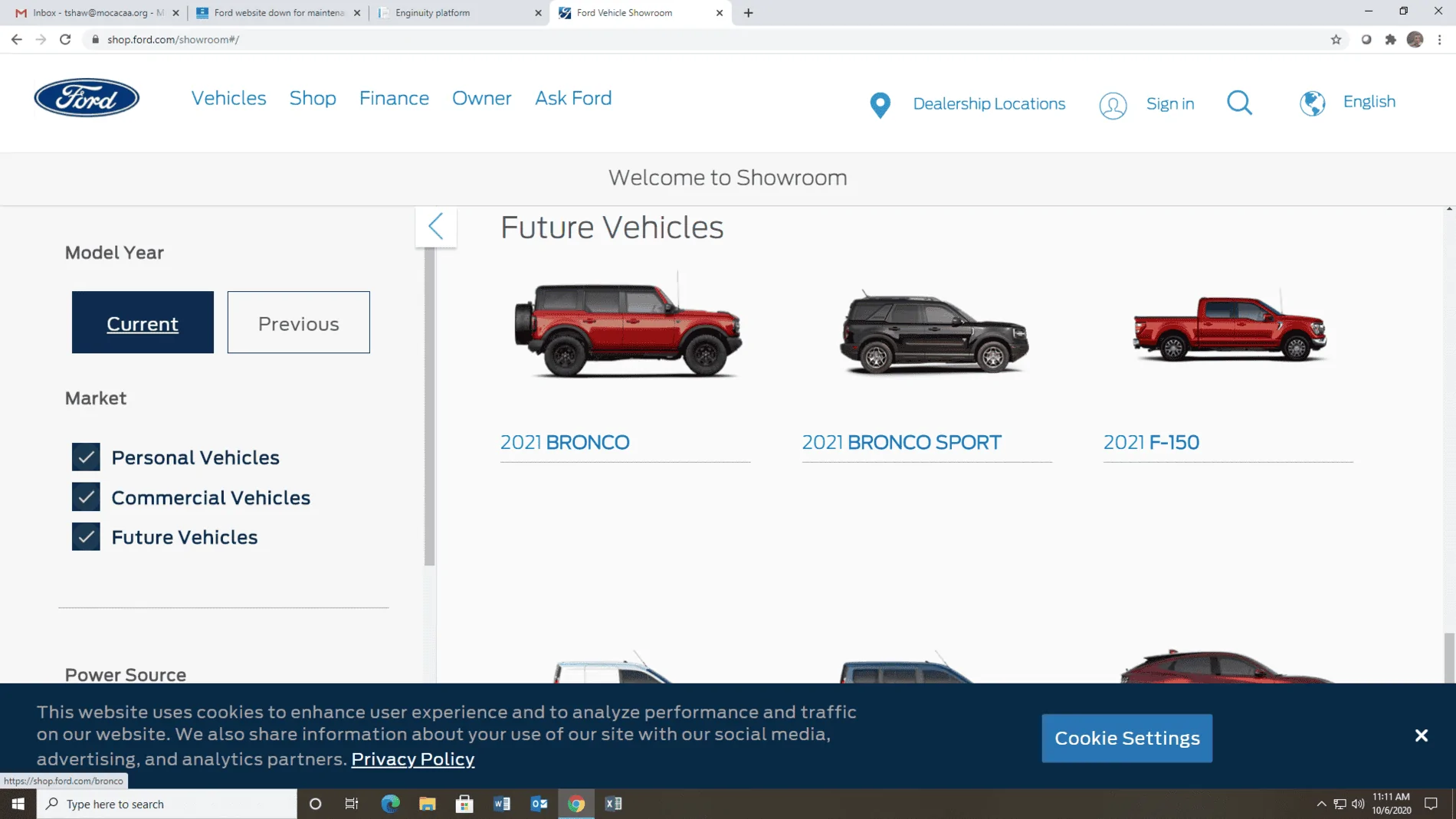Open the Chrome three-dot menu
Viewport: 1456px width, 819px height.
pyautogui.click(x=1440, y=40)
